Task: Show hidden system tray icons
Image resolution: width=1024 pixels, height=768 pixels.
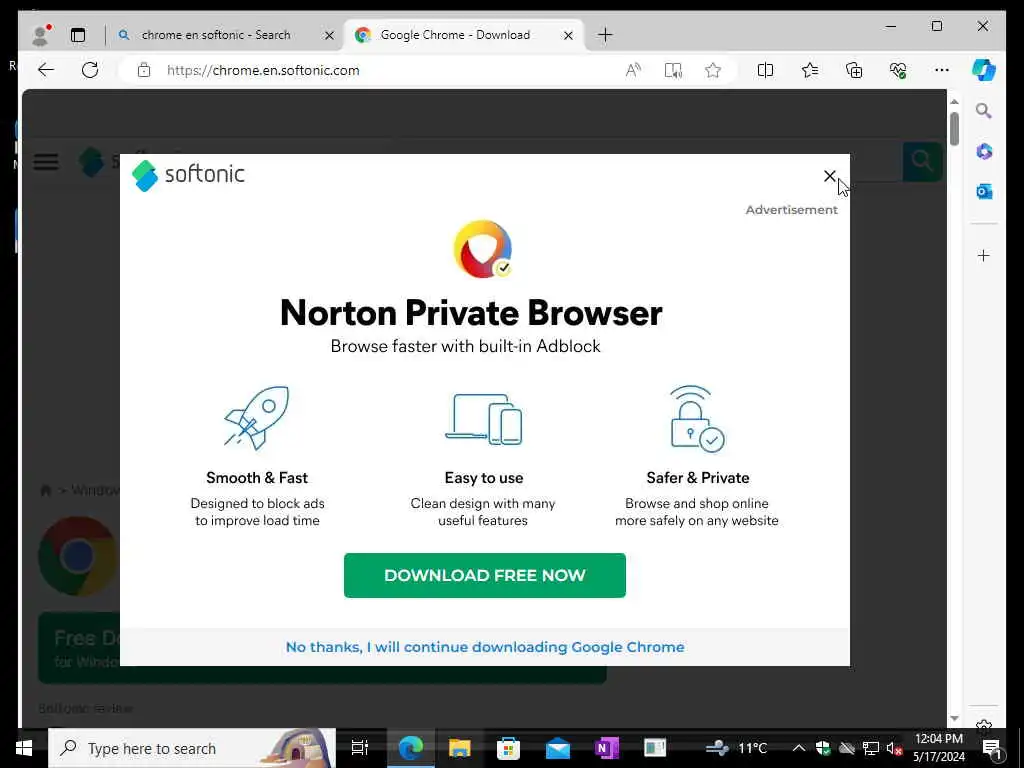Action: (x=799, y=748)
